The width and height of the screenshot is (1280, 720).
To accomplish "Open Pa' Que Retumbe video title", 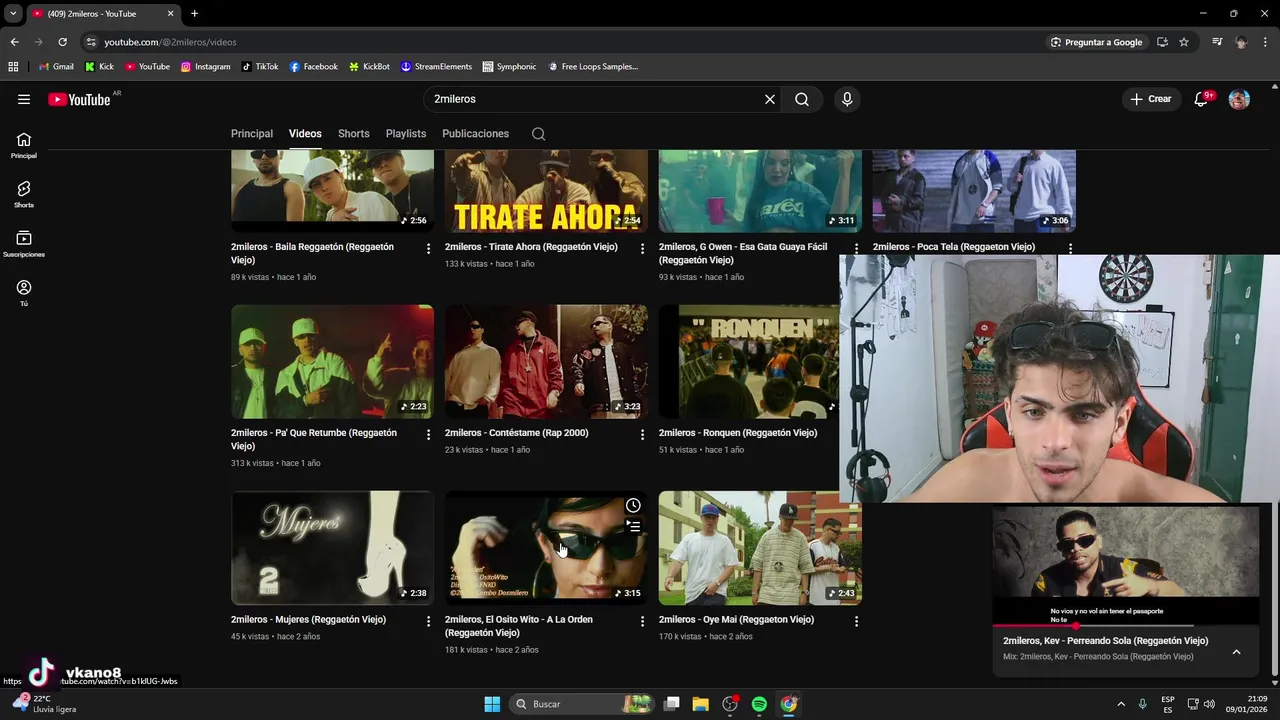I will click(x=314, y=440).
